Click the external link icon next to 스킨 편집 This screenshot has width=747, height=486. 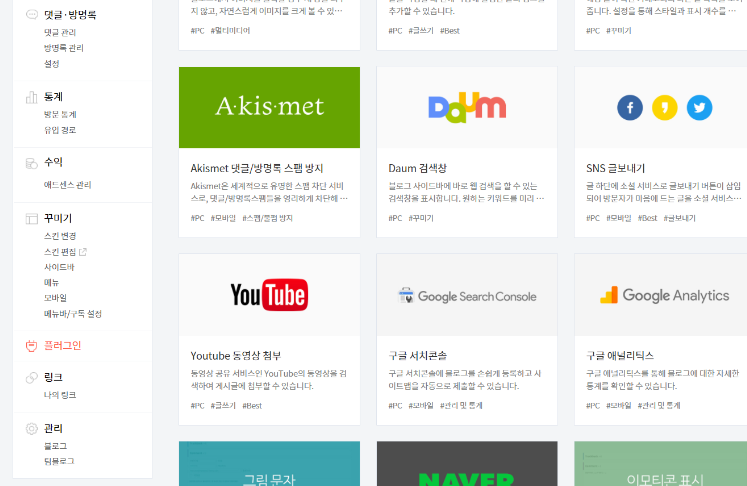(x=83, y=252)
